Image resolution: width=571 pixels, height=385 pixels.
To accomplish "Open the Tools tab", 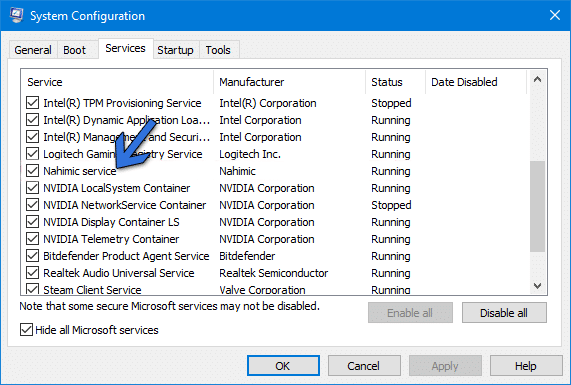I will coord(218,50).
